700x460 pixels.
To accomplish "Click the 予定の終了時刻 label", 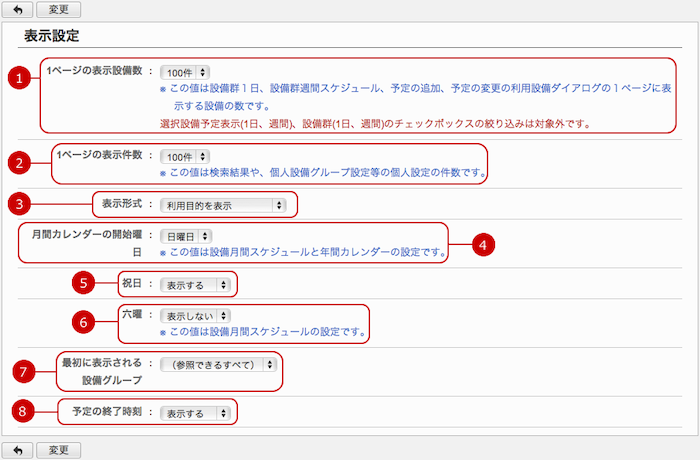I will coord(107,411).
